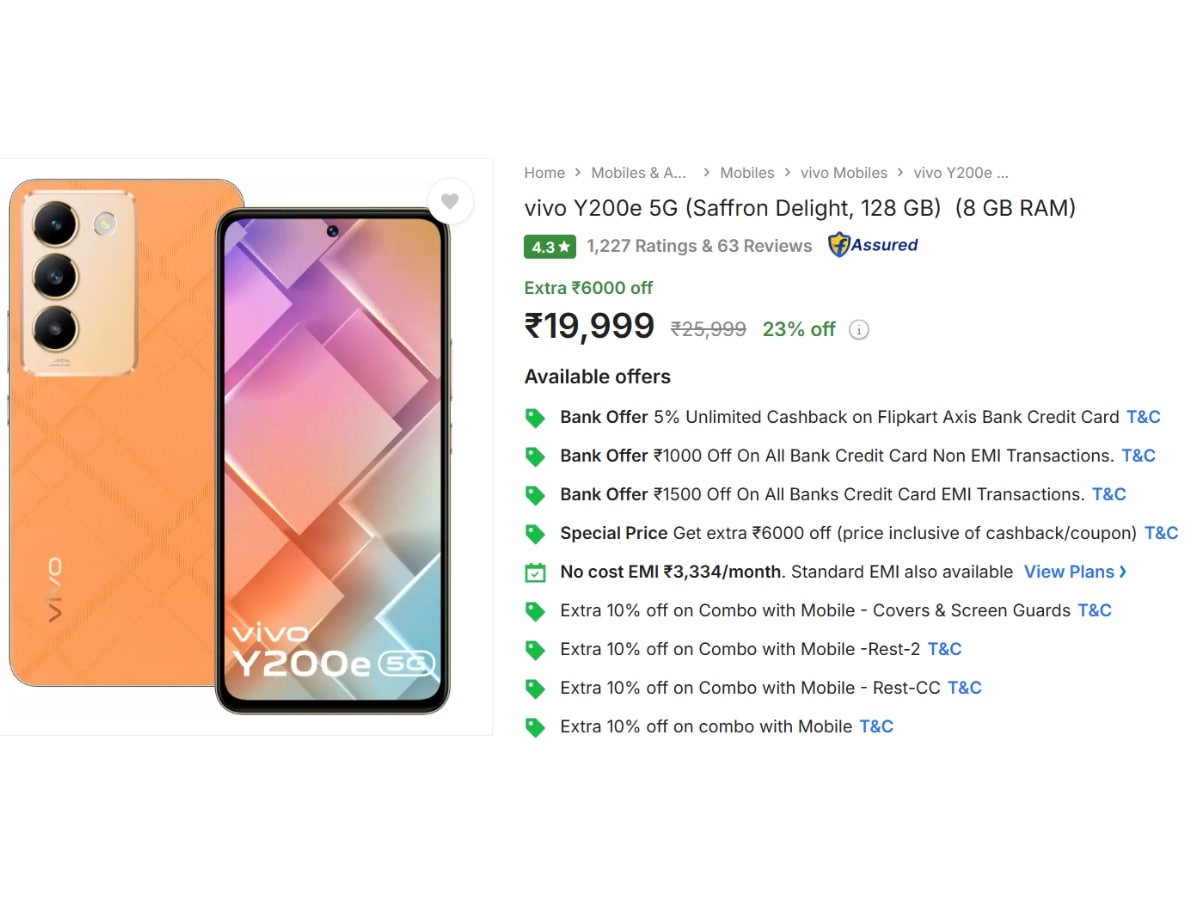Click the Covers & Screen Guards offer tag icon
Viewport: 1200px width, 900px height.
pyautogui.click(x=536, y=611)
